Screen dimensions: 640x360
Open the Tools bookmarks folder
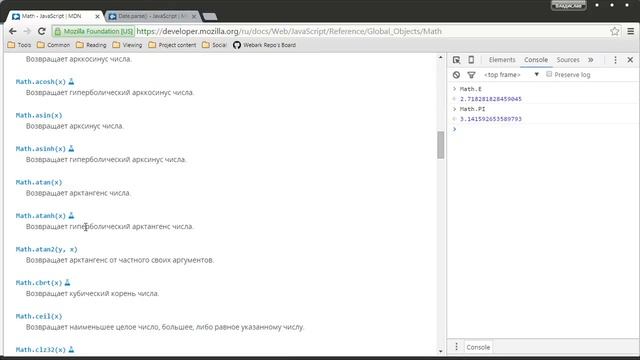pos(19,45)
